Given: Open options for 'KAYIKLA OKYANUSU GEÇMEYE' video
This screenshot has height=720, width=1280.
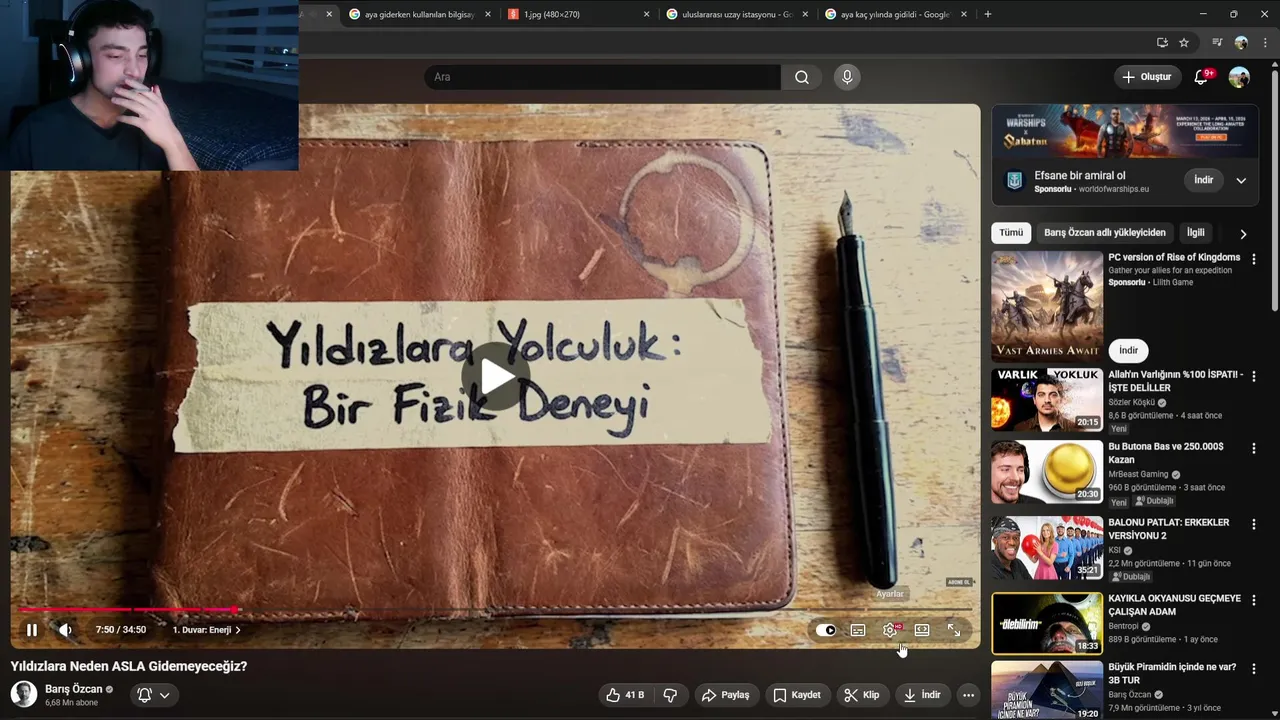Looking at the screenshot, I should [1254, 600].
